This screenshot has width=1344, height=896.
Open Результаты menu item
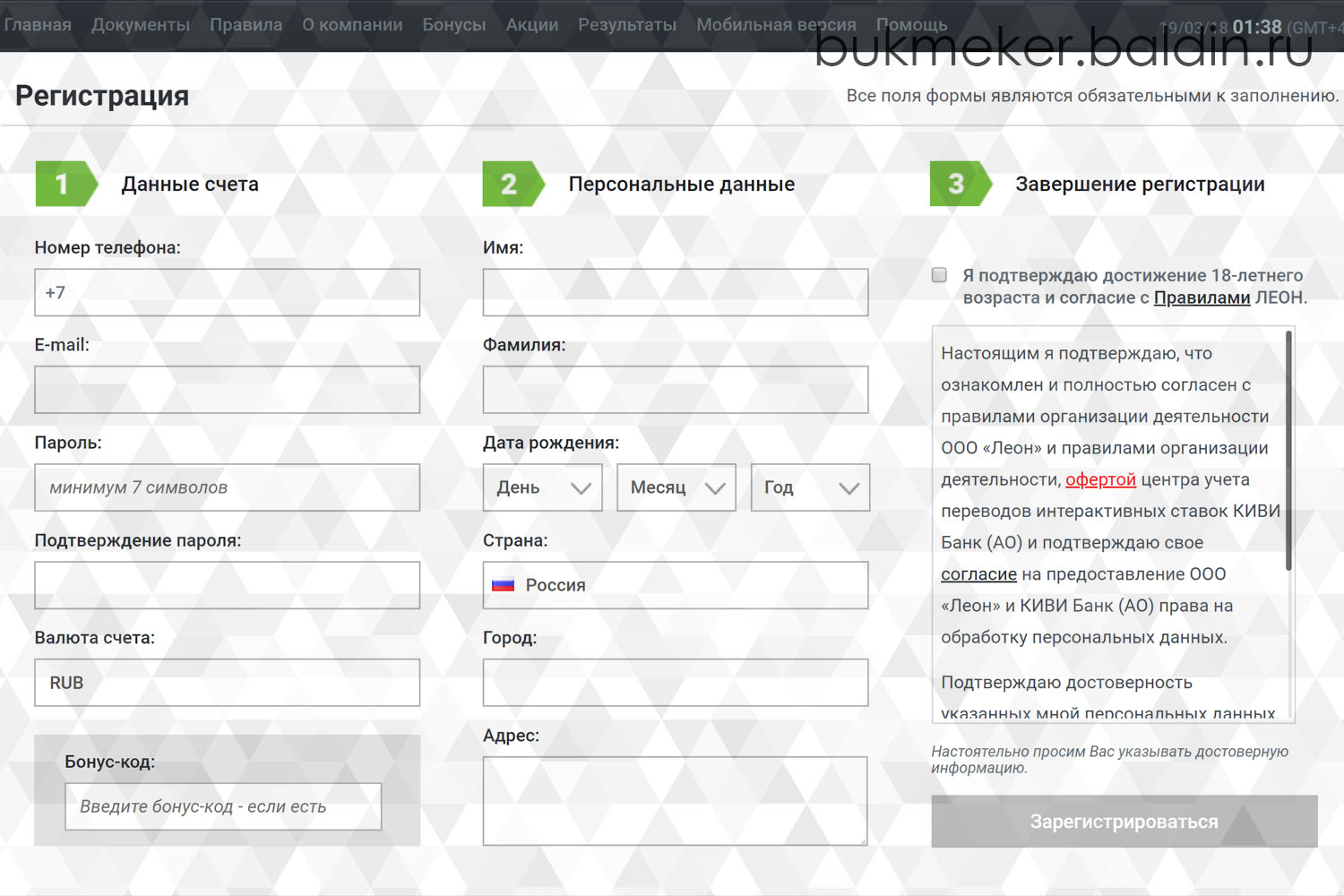627,25
